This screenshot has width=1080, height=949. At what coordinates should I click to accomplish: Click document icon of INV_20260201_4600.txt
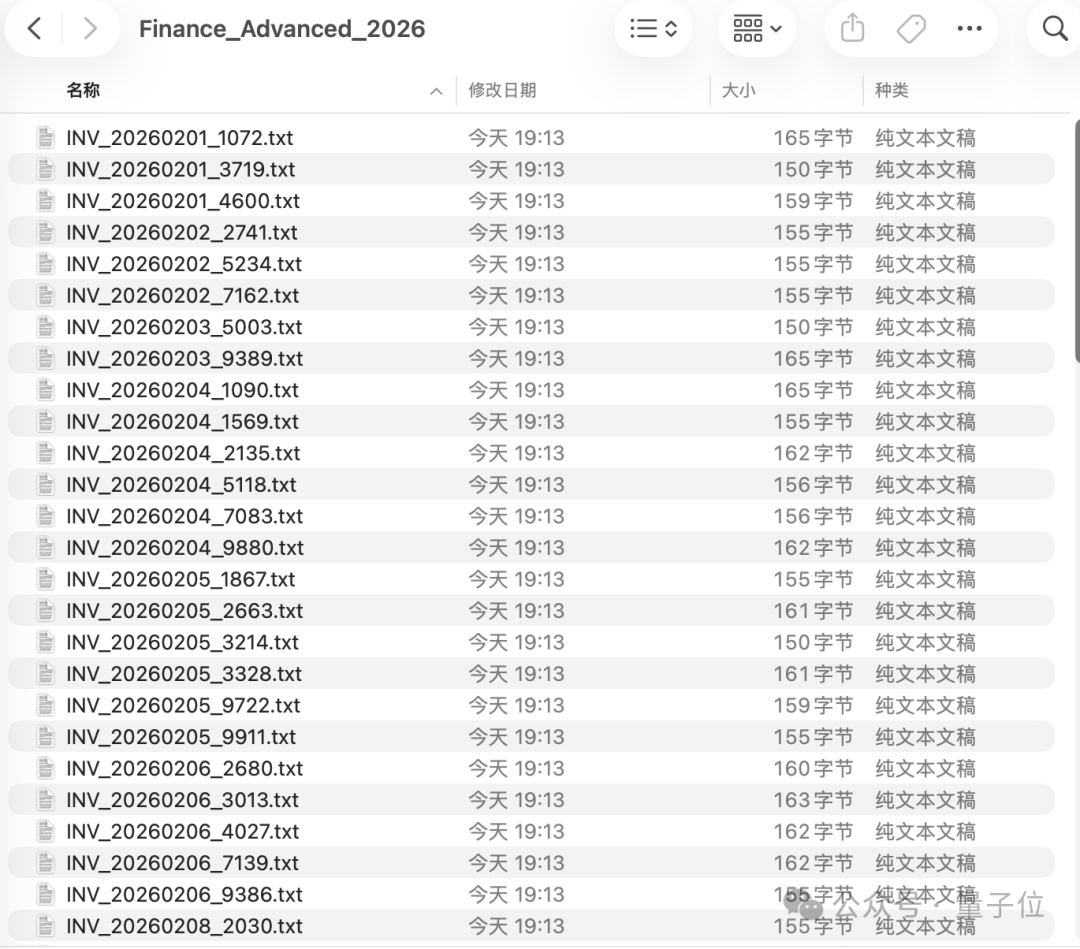pyautogui.click(x=45, y=201)
